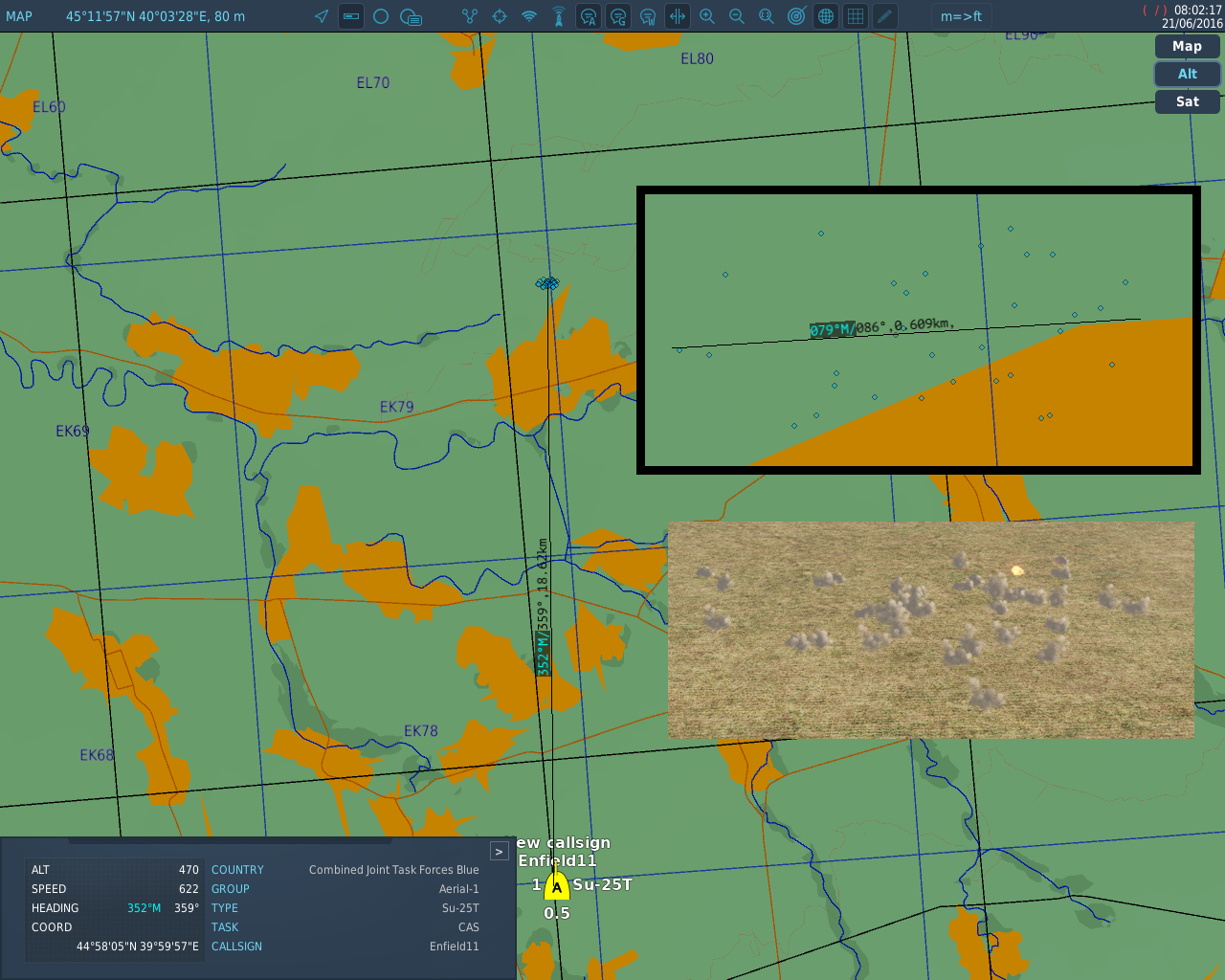
Task: Select the yellow Su-25T aircraft marker
Action: point(557,886)
